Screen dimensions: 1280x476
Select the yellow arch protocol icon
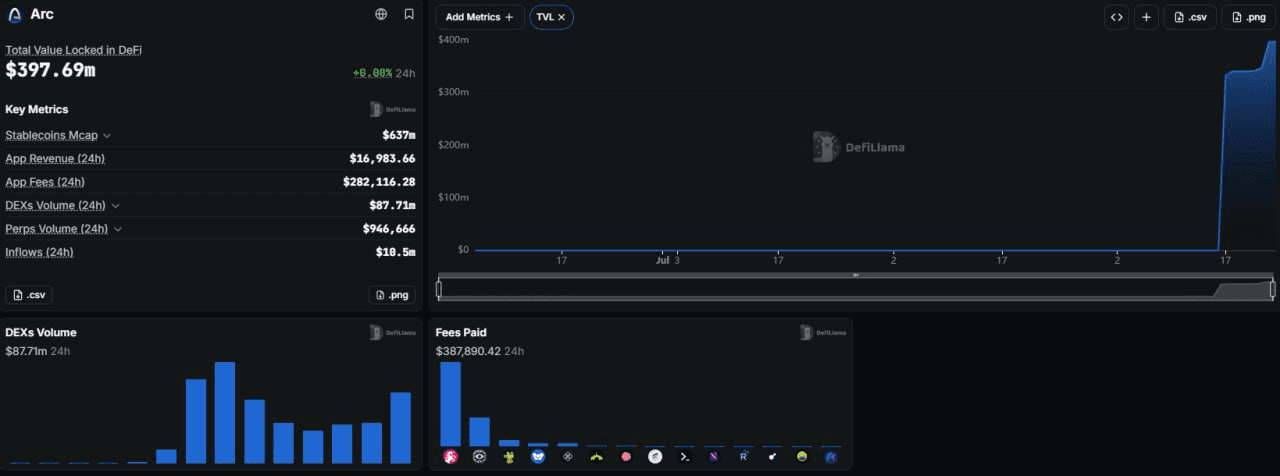(x=597, y=457)
